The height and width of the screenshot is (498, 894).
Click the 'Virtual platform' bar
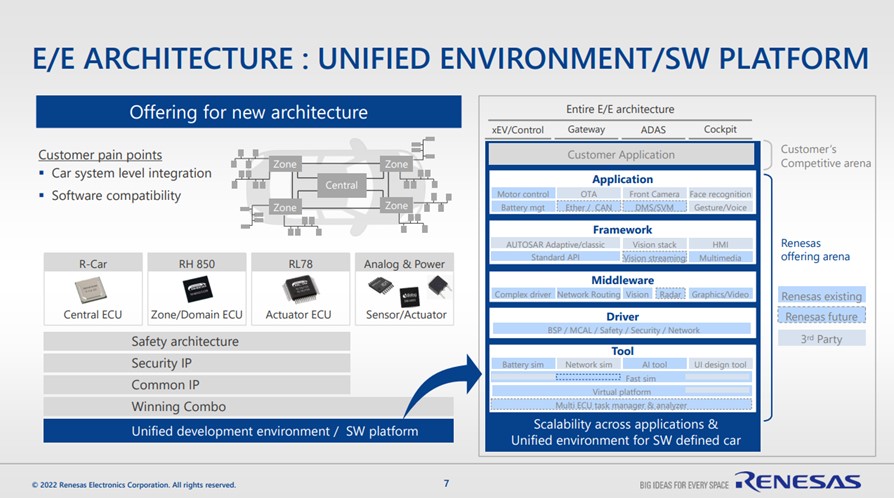click(621, 391)
